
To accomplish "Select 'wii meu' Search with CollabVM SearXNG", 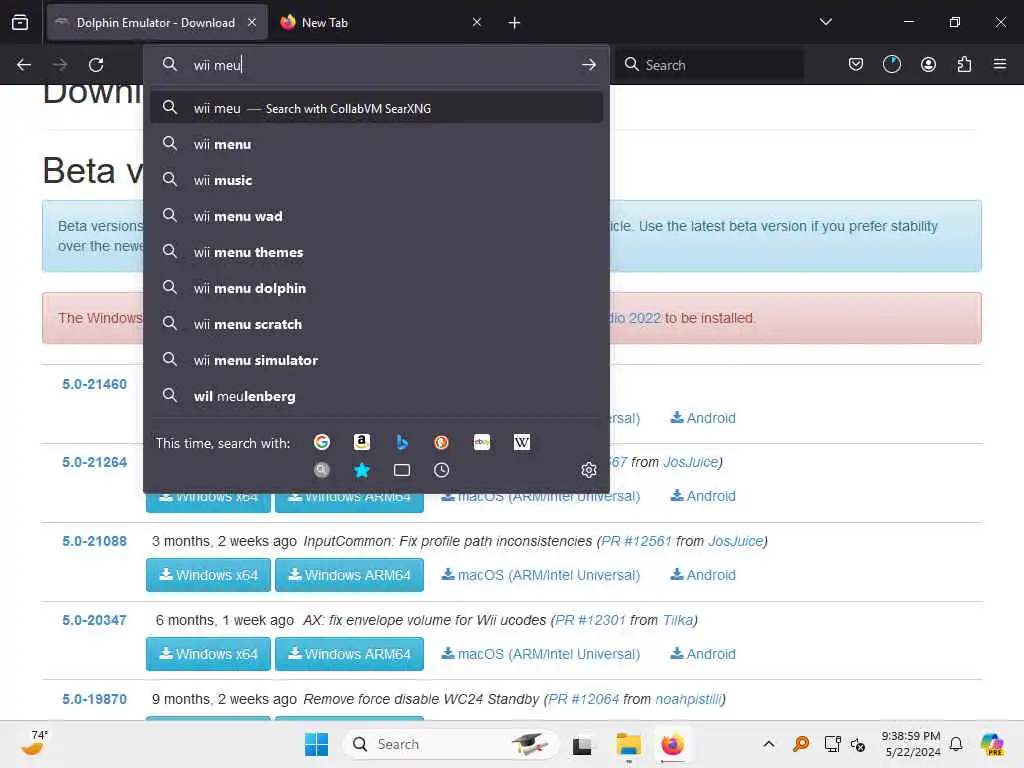I will (x=376, y=108).
